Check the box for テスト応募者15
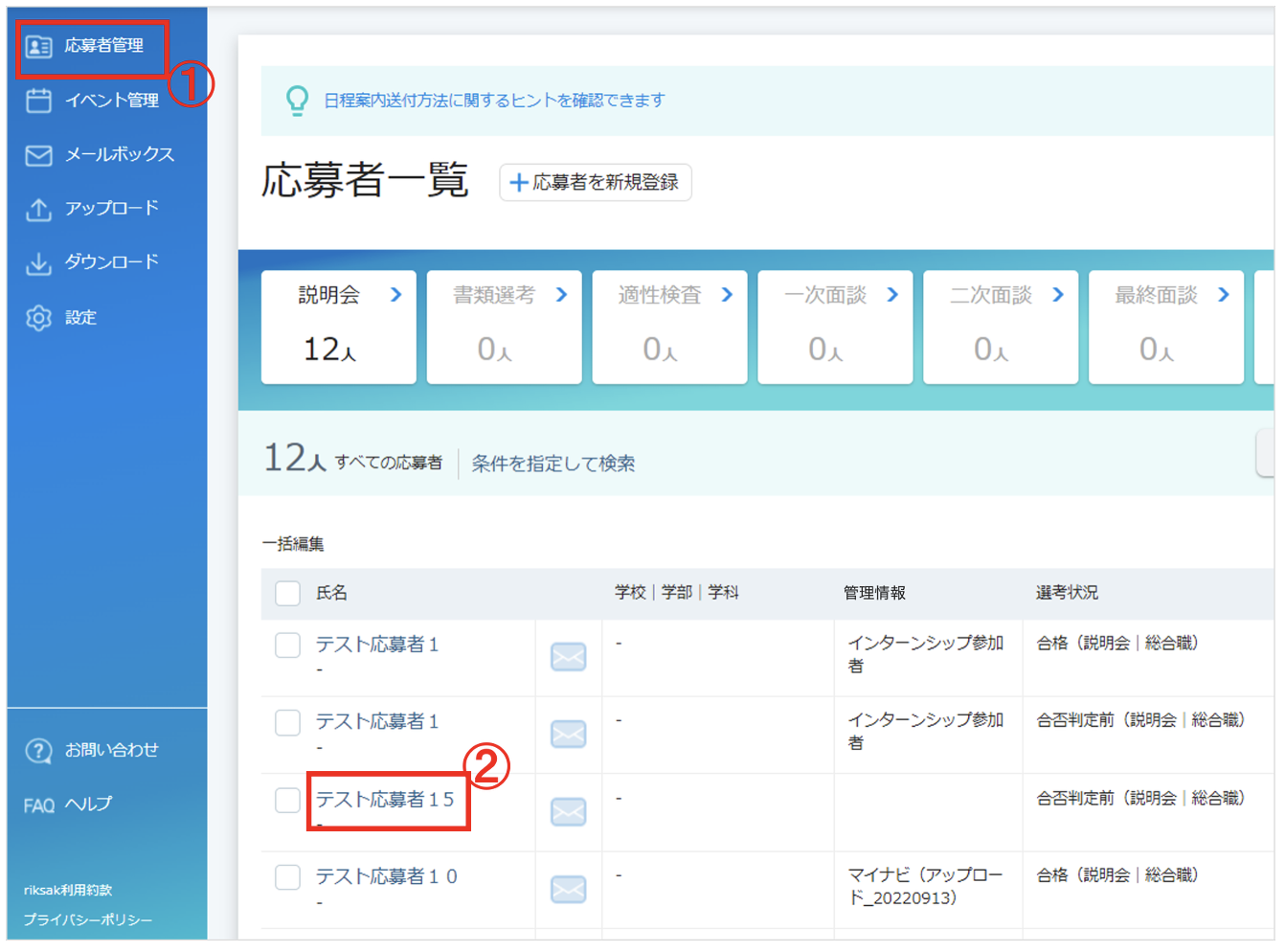This screenshot has height=952, width=1285. 287,800
